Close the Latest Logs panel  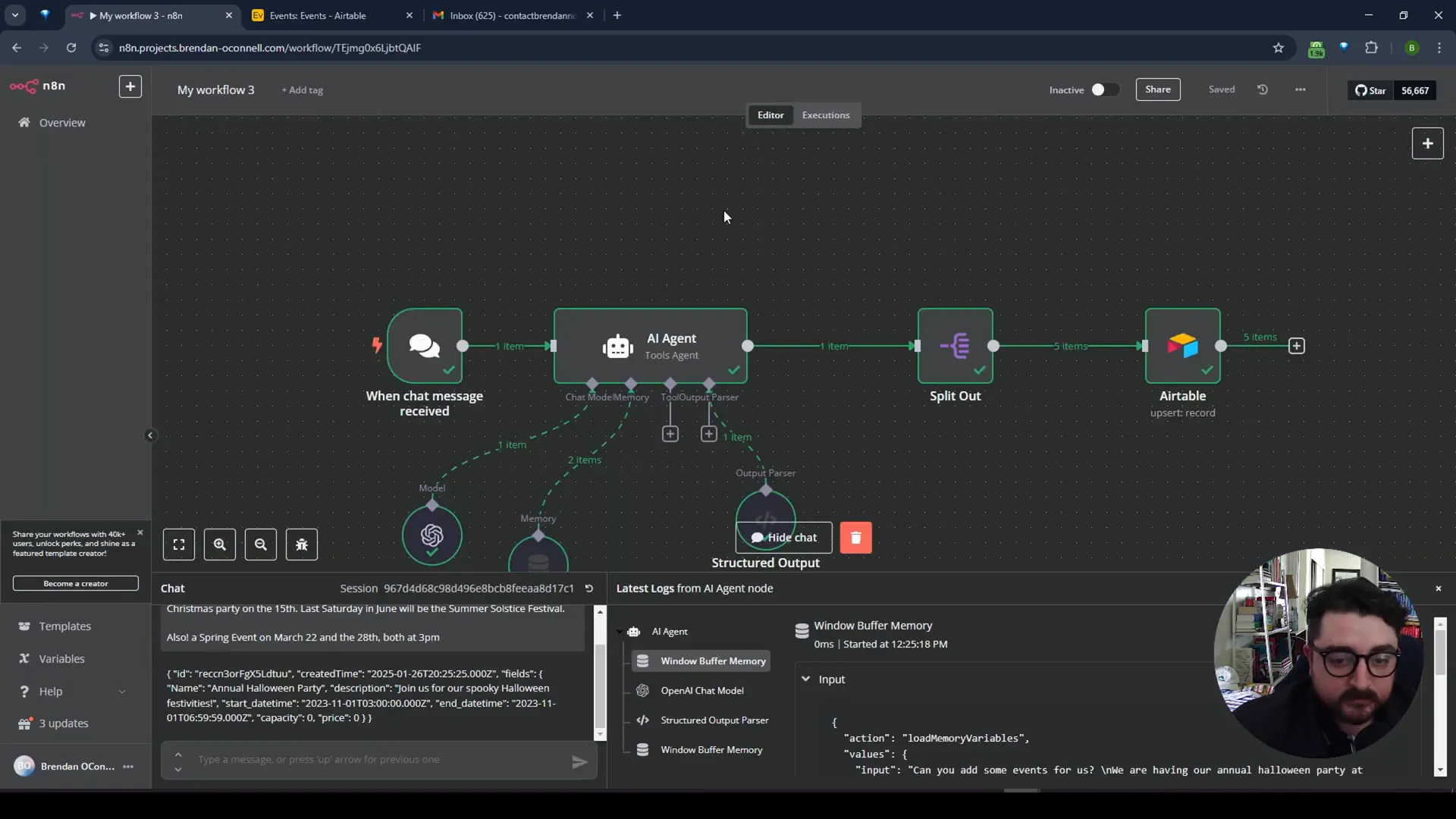(x=1438, y=588)
